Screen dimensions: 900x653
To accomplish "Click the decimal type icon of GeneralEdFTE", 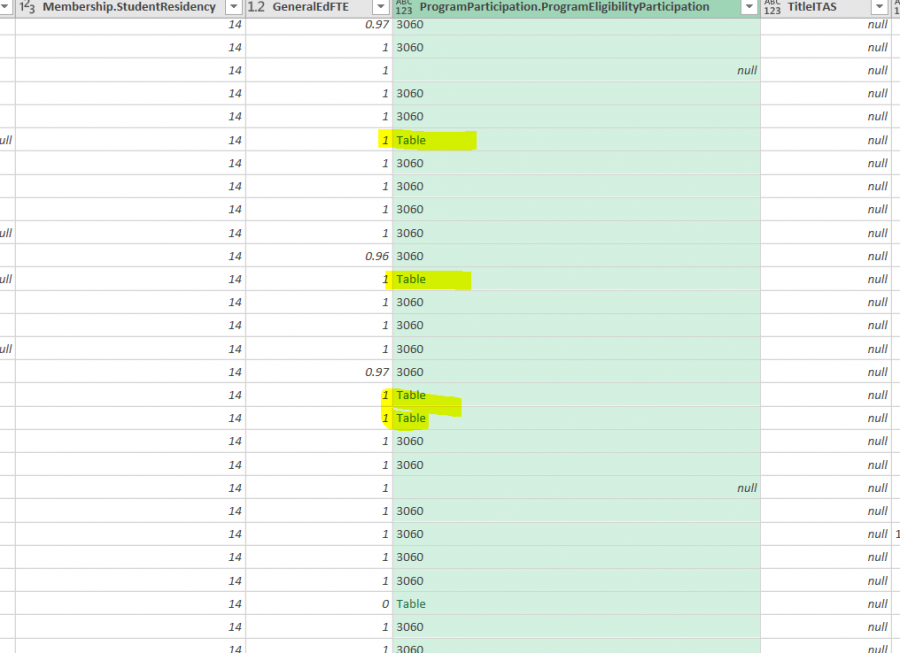I will pyautogui.click(x=256, y=7).
